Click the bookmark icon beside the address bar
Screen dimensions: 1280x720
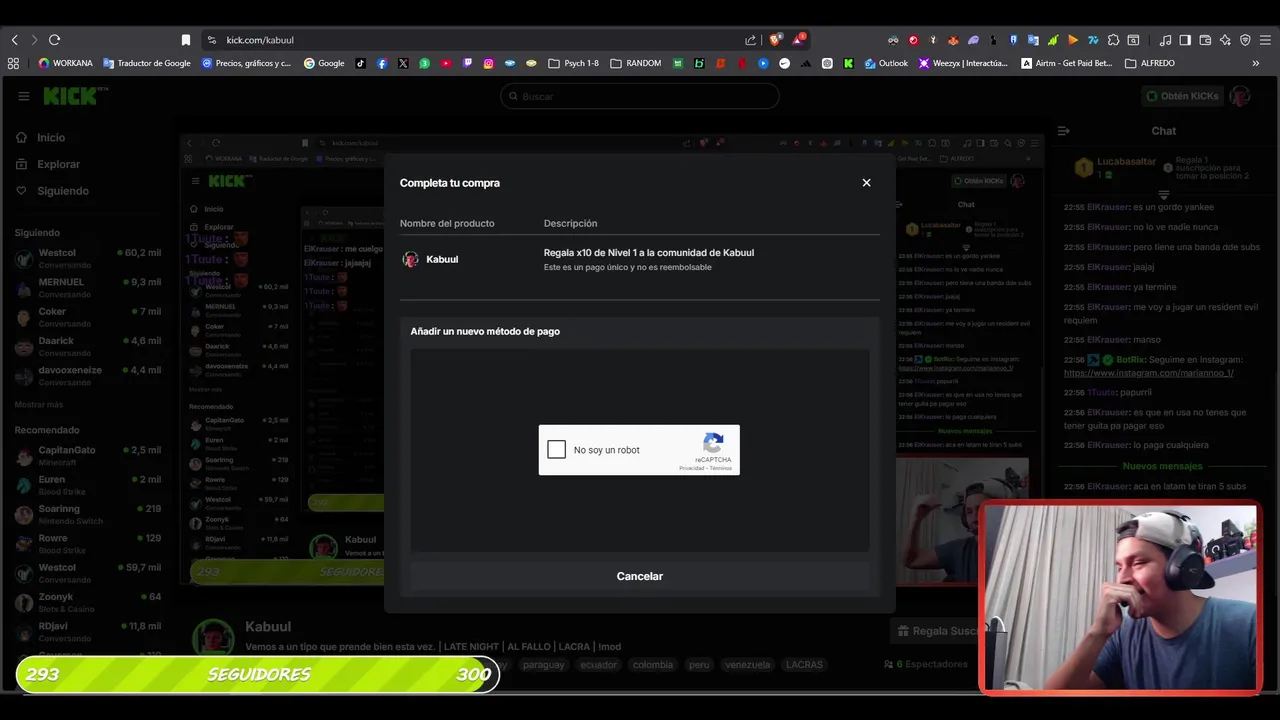[x=185, y=40]
